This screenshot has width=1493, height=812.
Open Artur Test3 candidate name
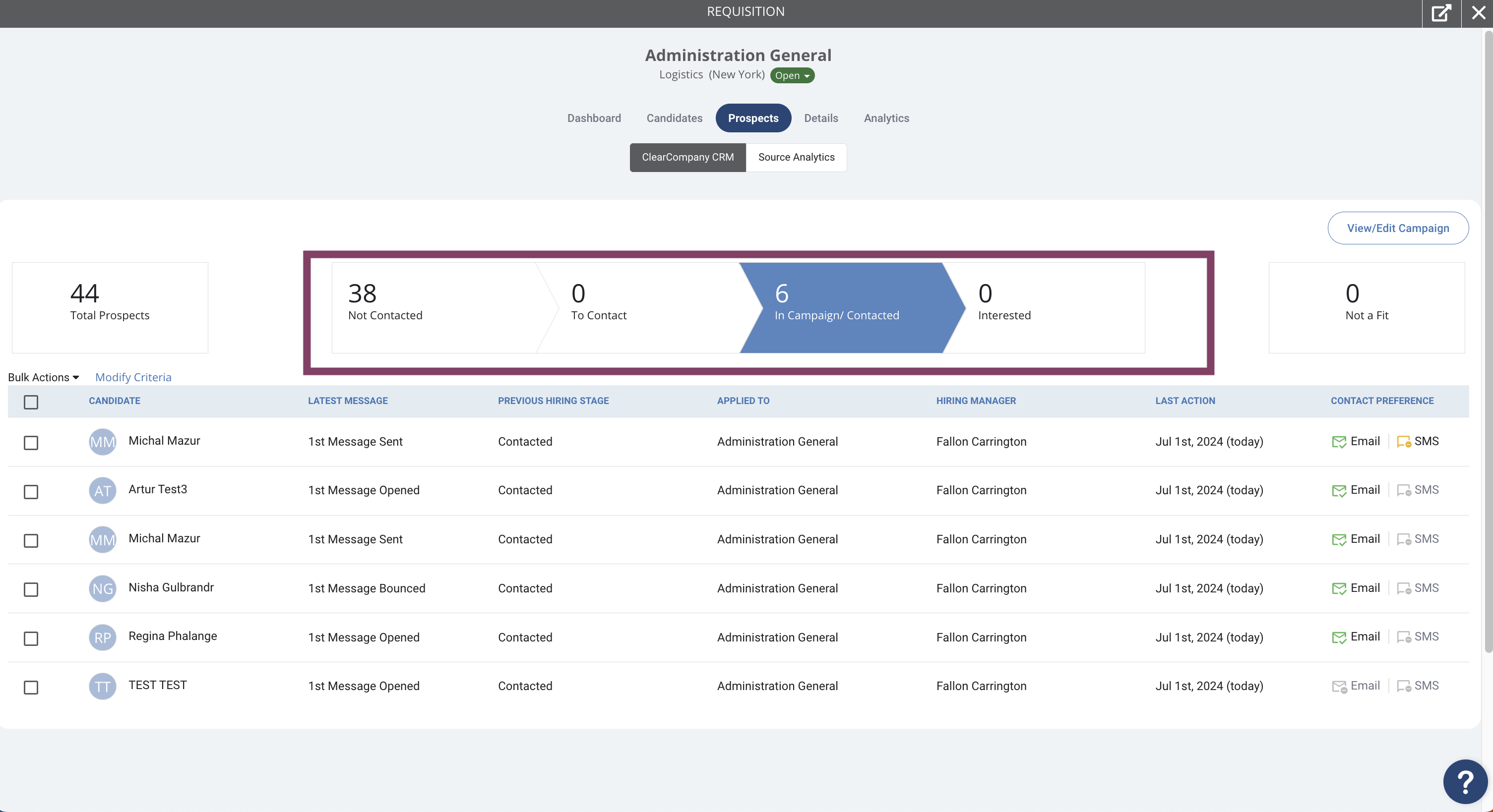[158, 489]
